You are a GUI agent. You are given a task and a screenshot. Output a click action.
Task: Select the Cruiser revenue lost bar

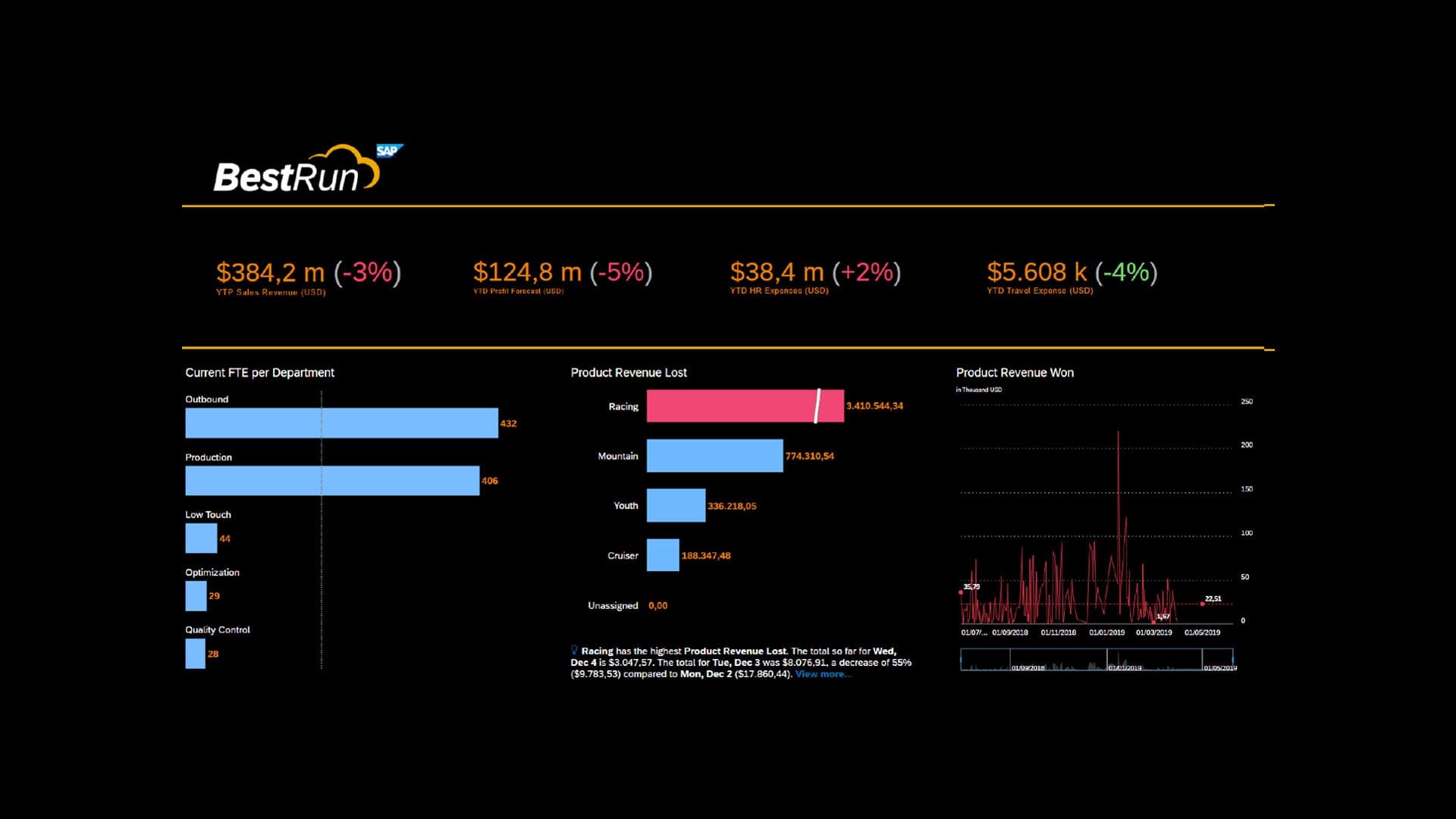(x=663, y=555)
